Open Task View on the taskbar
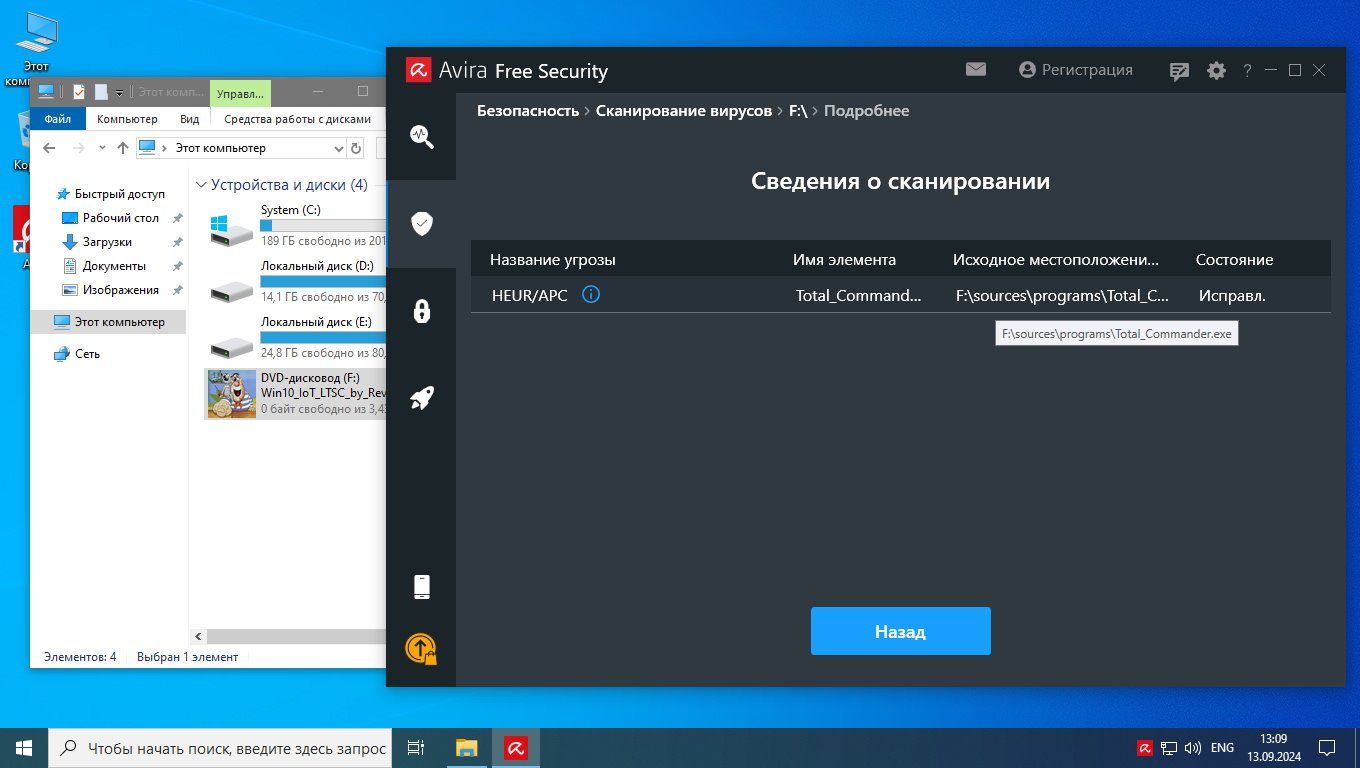Screen dimensions: 1360x768 [417, 748]
